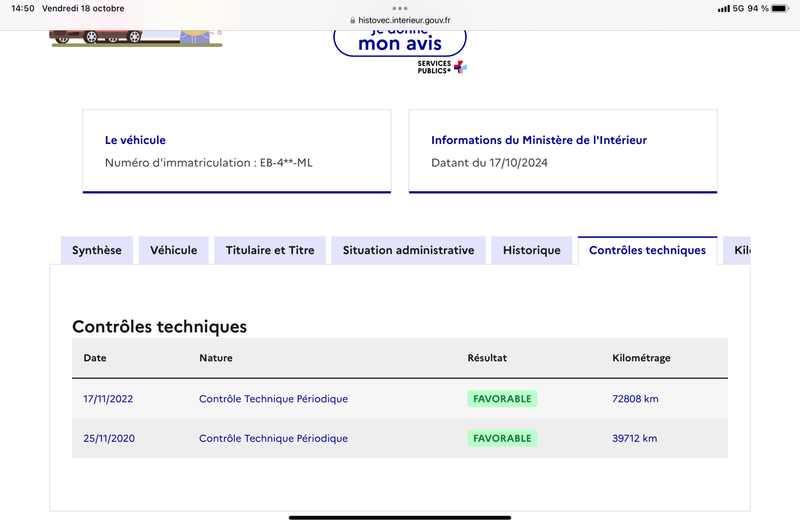Click the 'Le véhicule' card heading
Image resolution: width=800 pixels, height=525 pixels.
(135, 140)
